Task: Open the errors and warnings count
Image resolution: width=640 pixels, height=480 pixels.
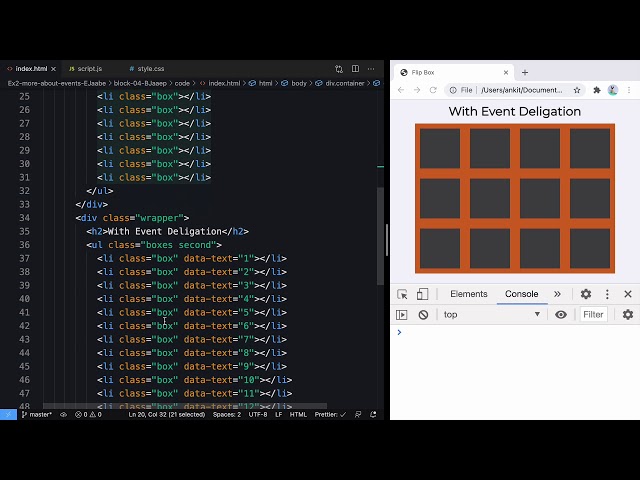Action: [88, 415]
